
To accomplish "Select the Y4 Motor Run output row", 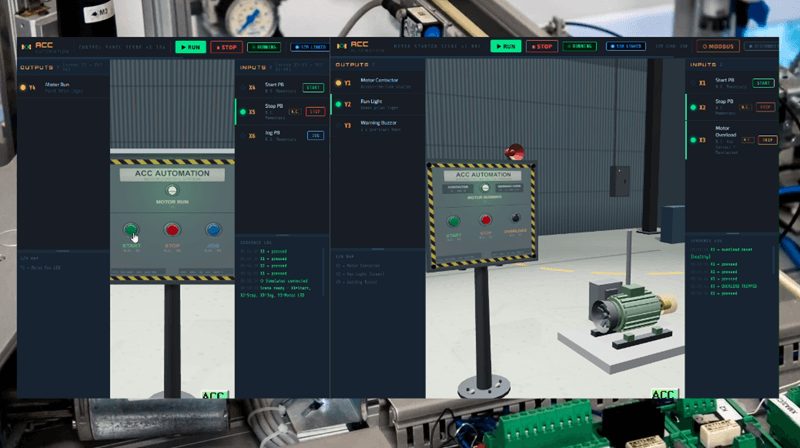I will pos(63,87).
